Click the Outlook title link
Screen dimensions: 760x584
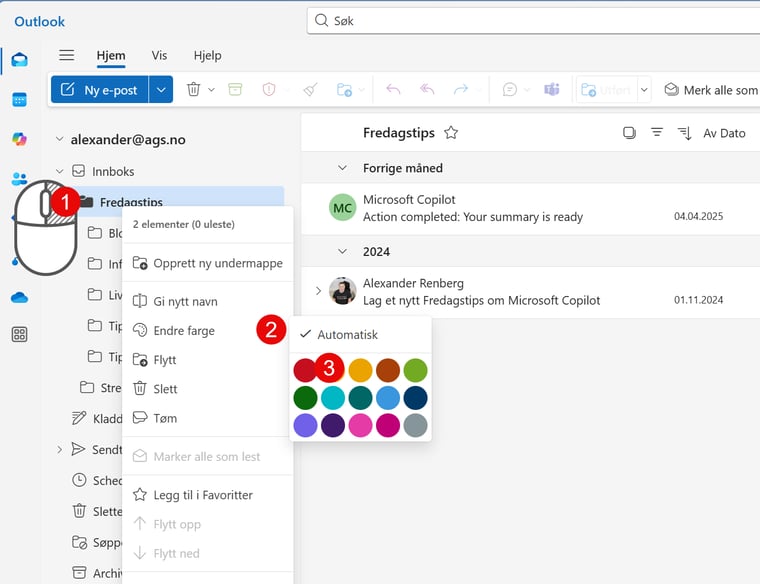click(x=39, y=21)
